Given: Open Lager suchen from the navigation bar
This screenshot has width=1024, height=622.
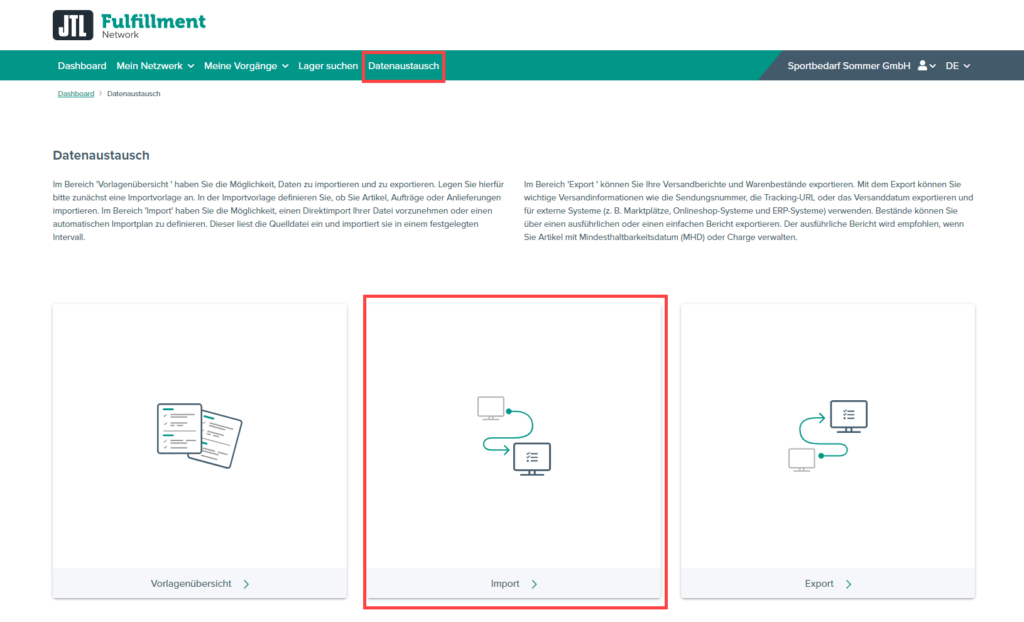Looking at the screenshot, I should click(328, 65).
